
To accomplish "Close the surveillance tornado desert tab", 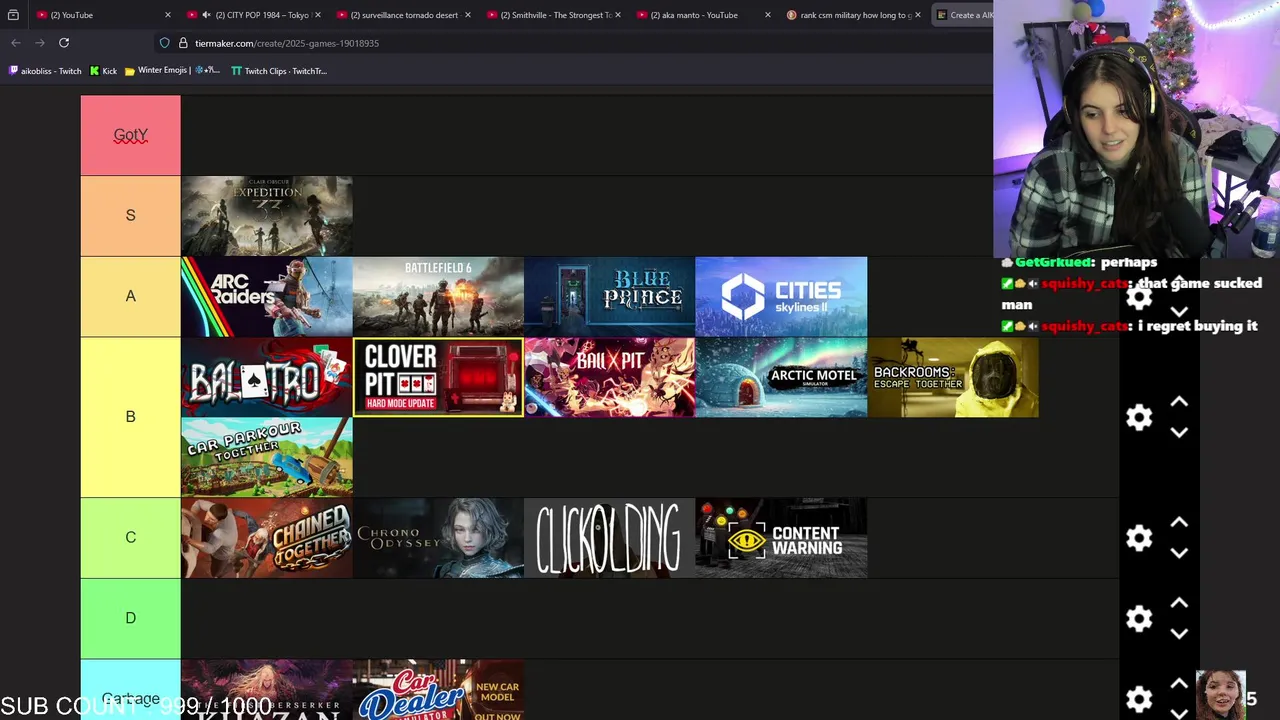I will tap(467, 15).
